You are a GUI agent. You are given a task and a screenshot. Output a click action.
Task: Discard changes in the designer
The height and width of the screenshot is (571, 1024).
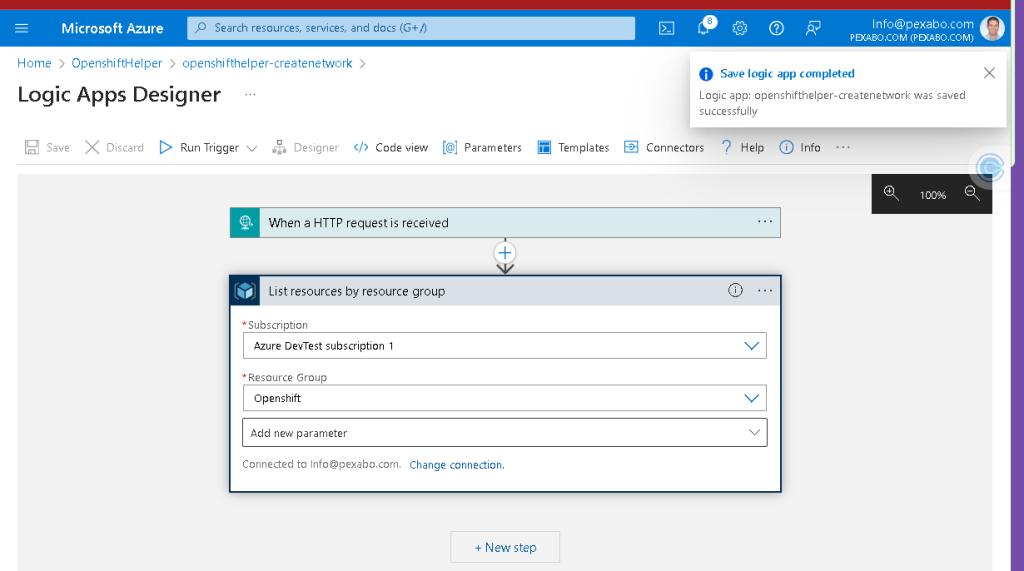(114, 148)
